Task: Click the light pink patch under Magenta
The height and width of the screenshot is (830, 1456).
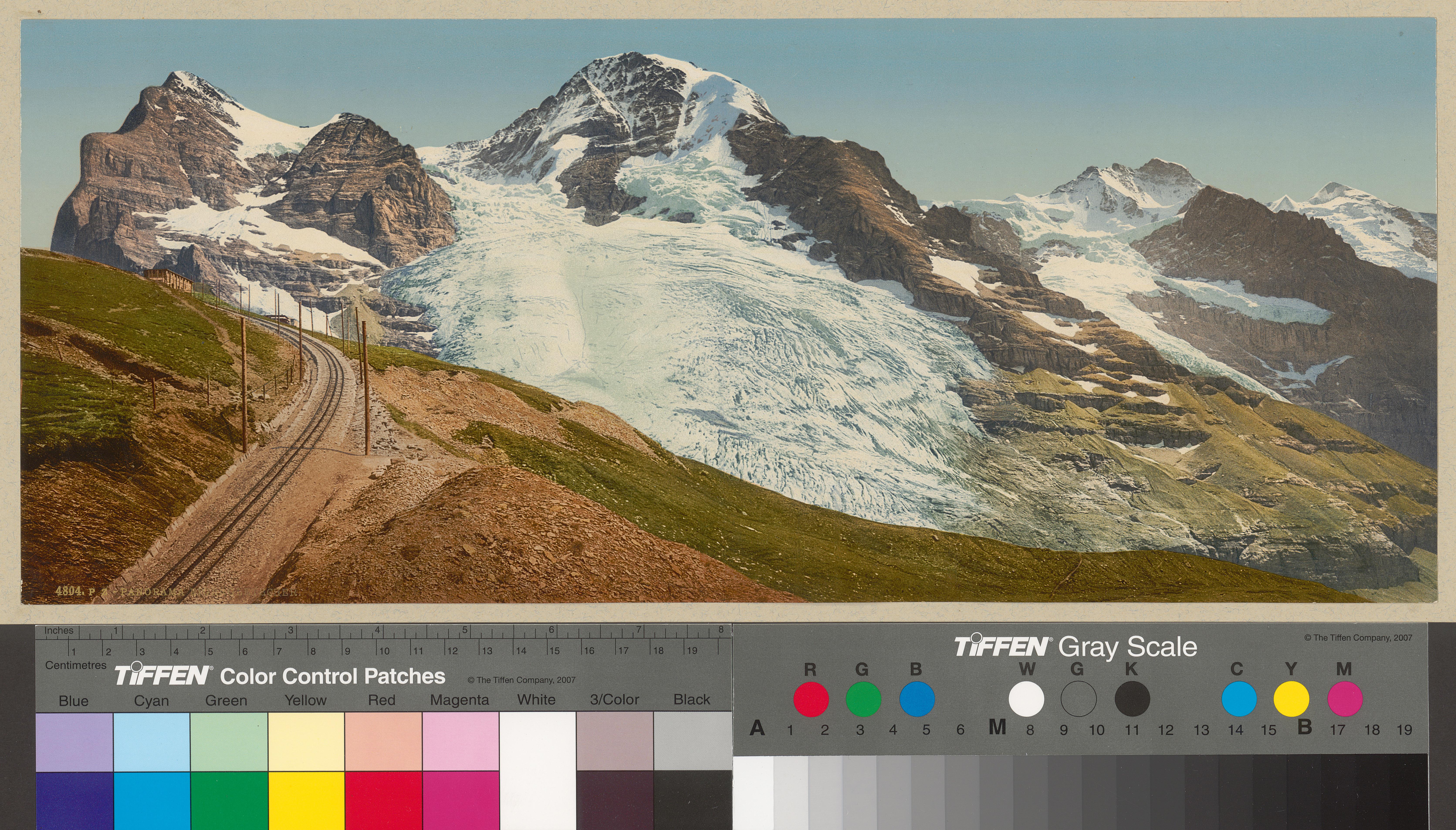Action: pos(460,742)
